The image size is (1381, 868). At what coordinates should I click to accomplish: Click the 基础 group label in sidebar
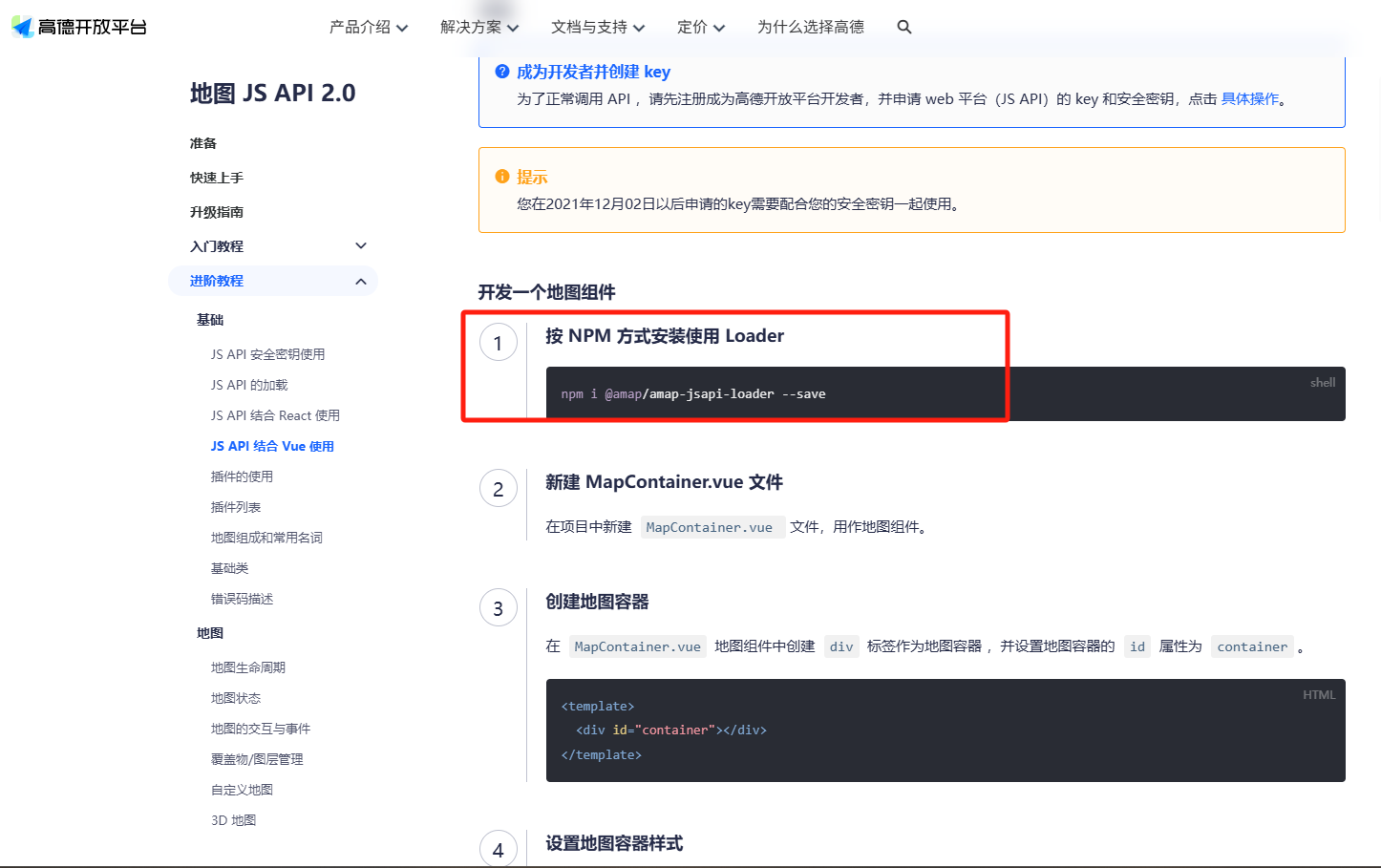[x=210, y=320]
